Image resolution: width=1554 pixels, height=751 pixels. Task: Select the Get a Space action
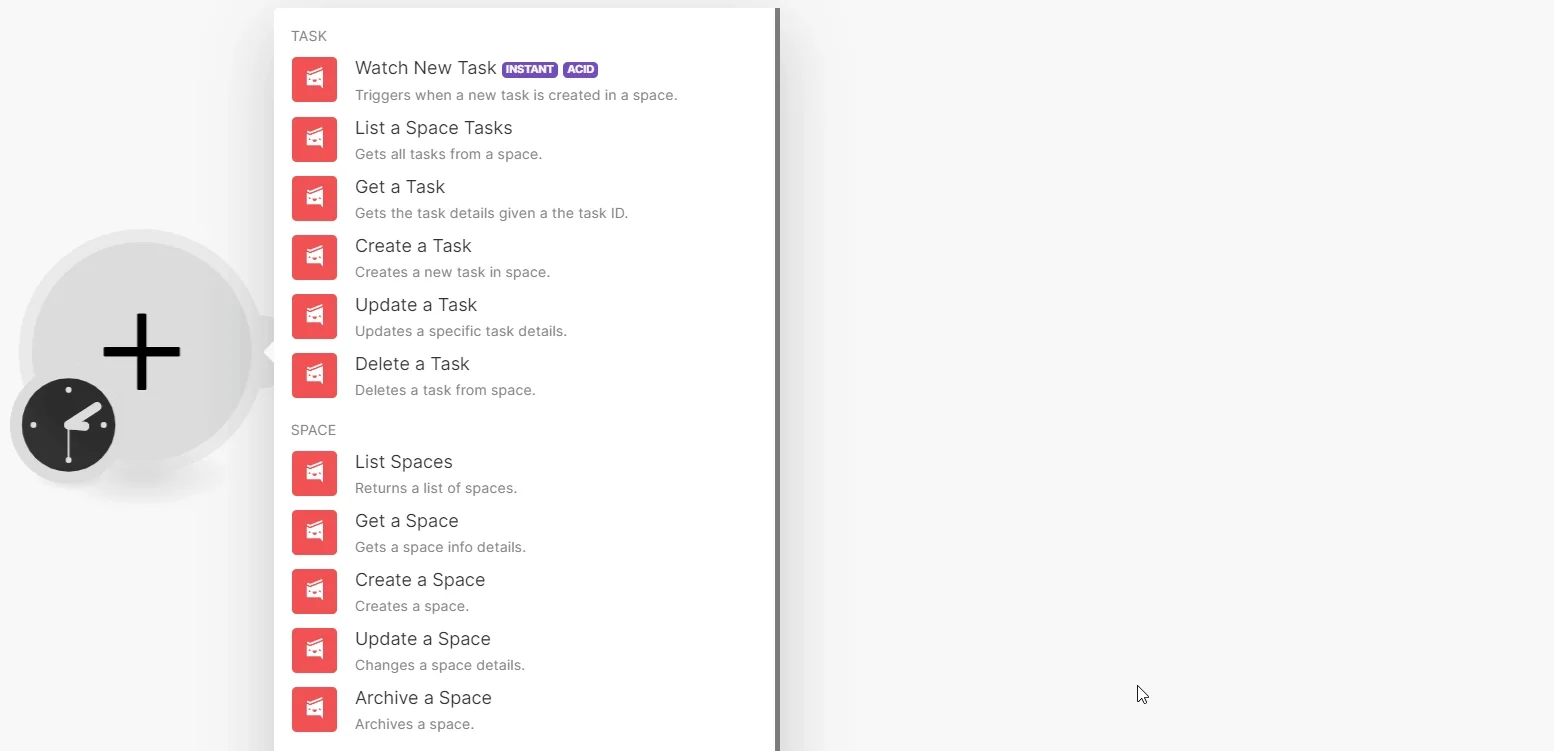[x=526, y=532]
